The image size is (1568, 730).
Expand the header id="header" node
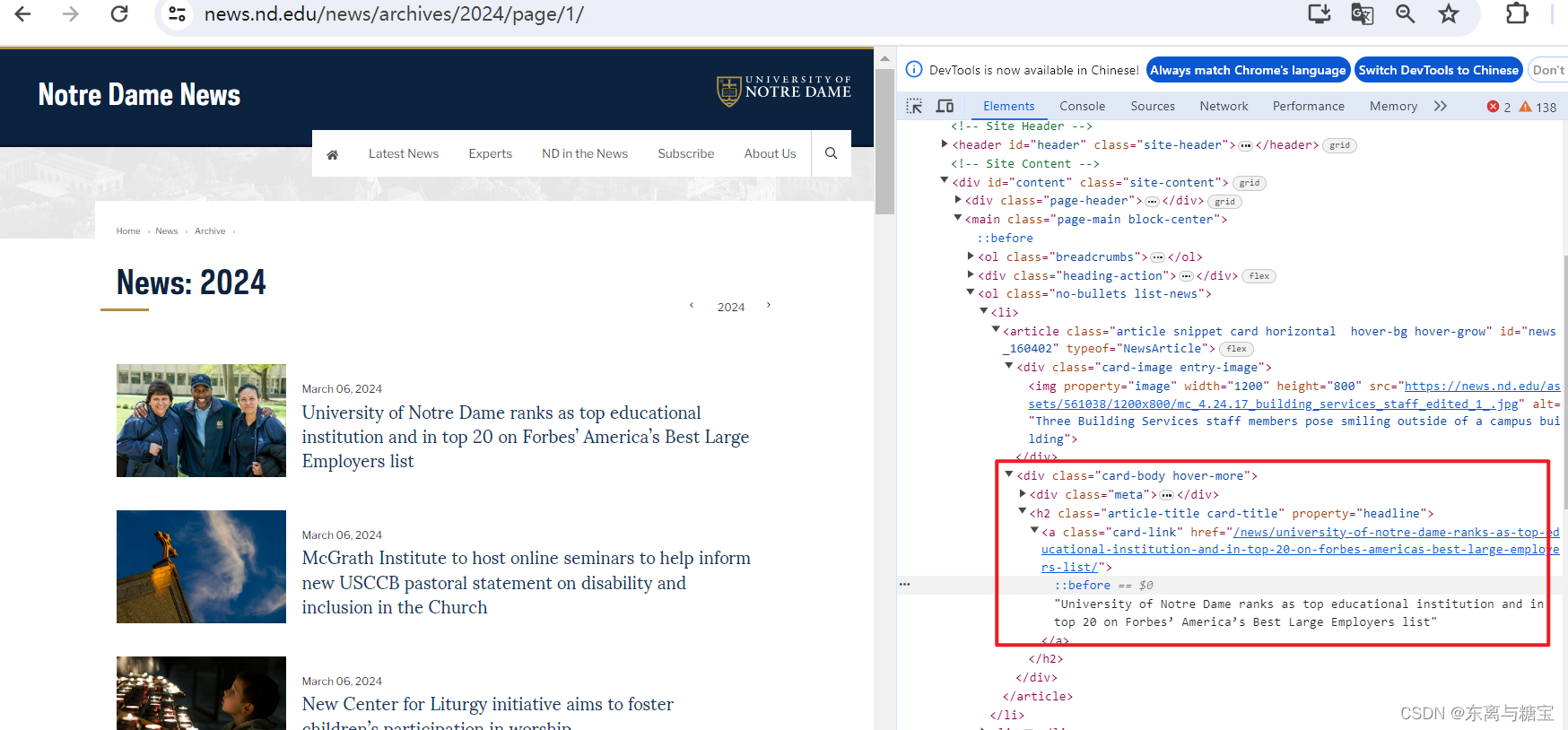click(x=945, y=143)
